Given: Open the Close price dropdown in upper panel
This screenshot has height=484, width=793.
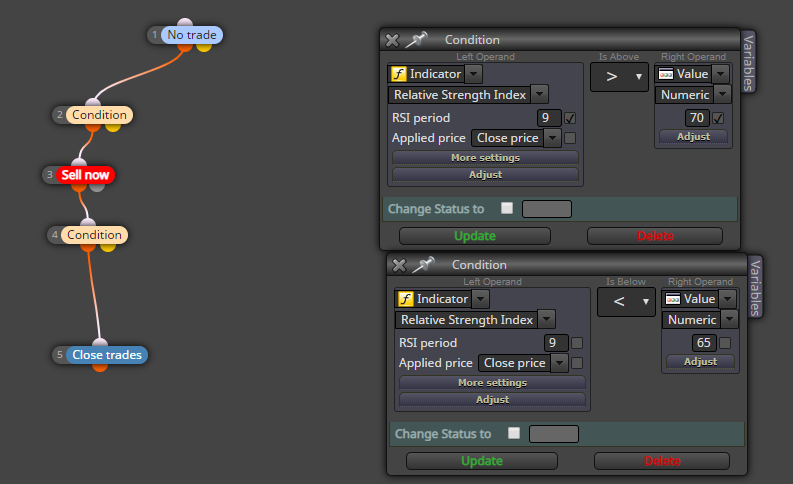Looking at the screenshot, I should click(x=552, y=138).
